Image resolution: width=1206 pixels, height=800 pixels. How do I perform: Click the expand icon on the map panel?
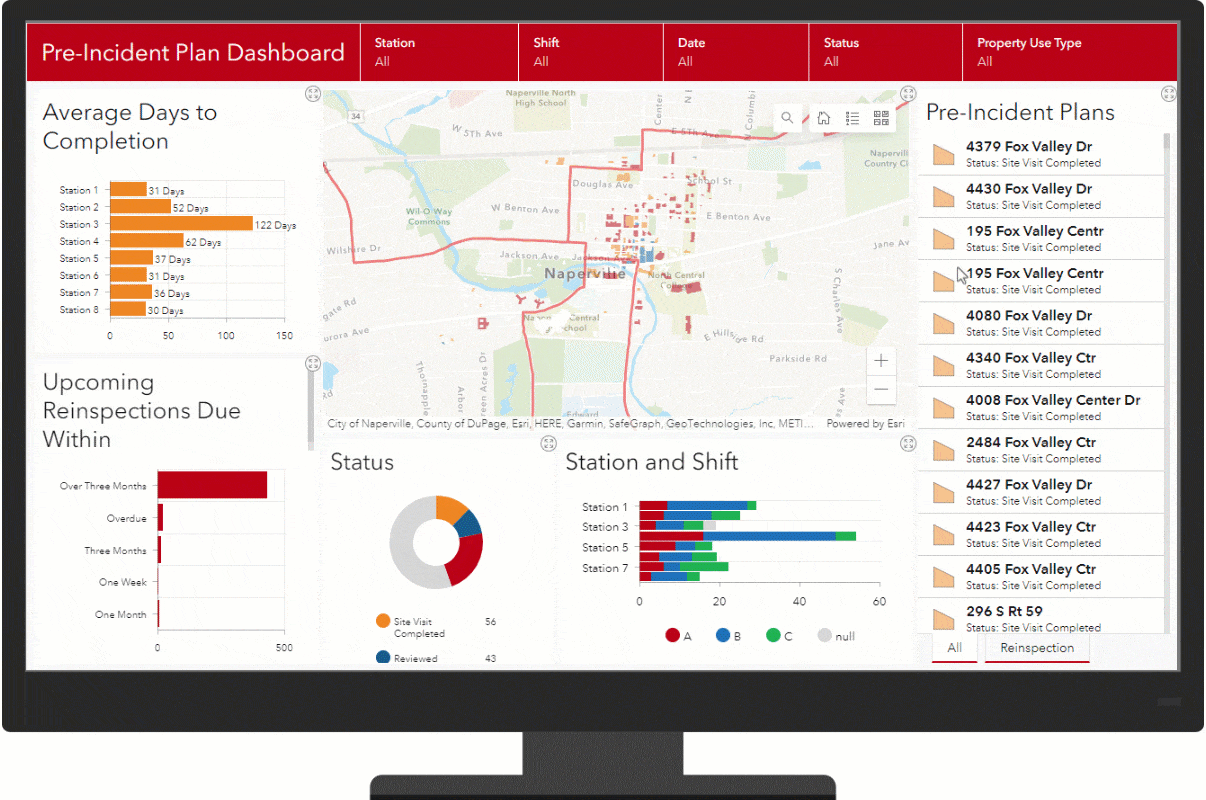(x=908, y=92)
